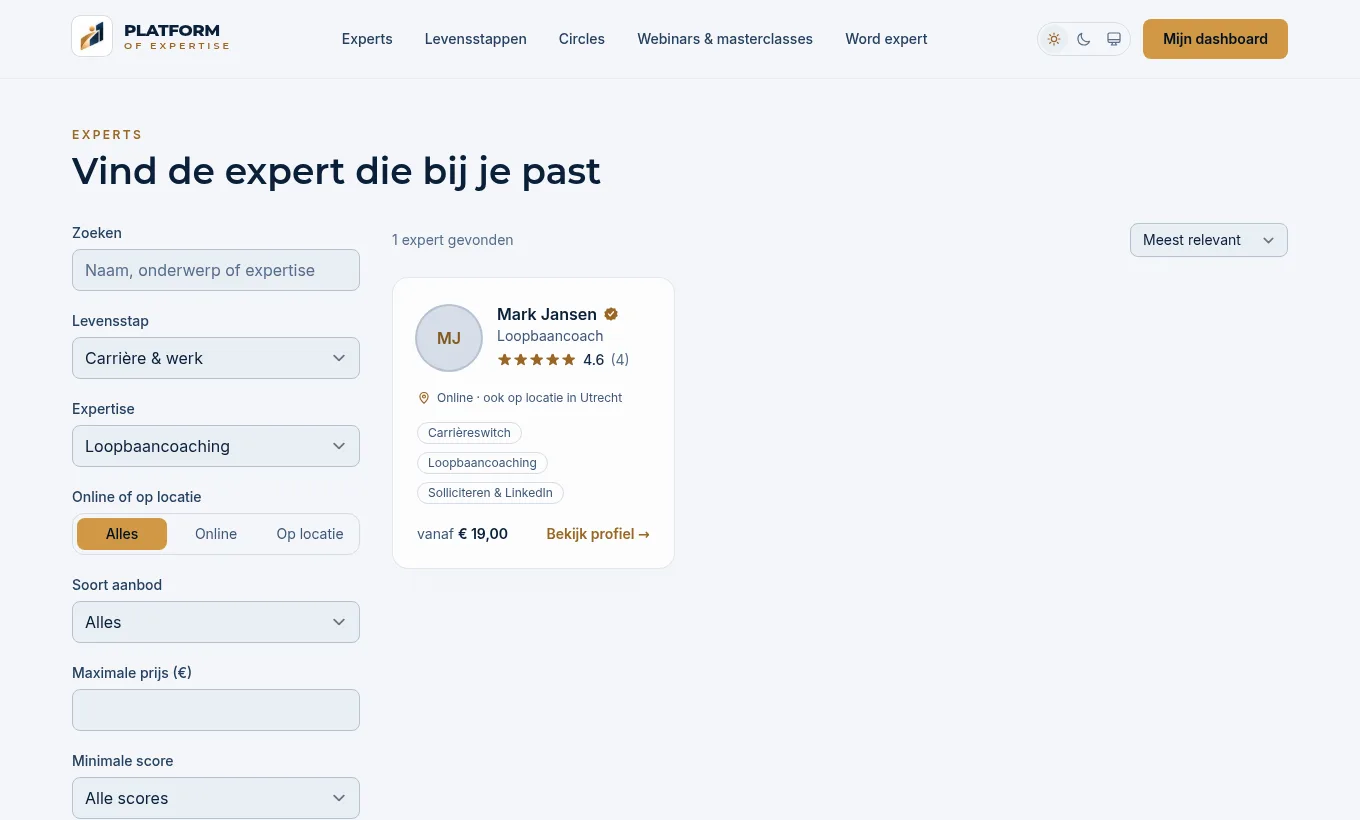Open the Experts menu item
Viewport: 1360px width, 820px height.
click(367, 39)
